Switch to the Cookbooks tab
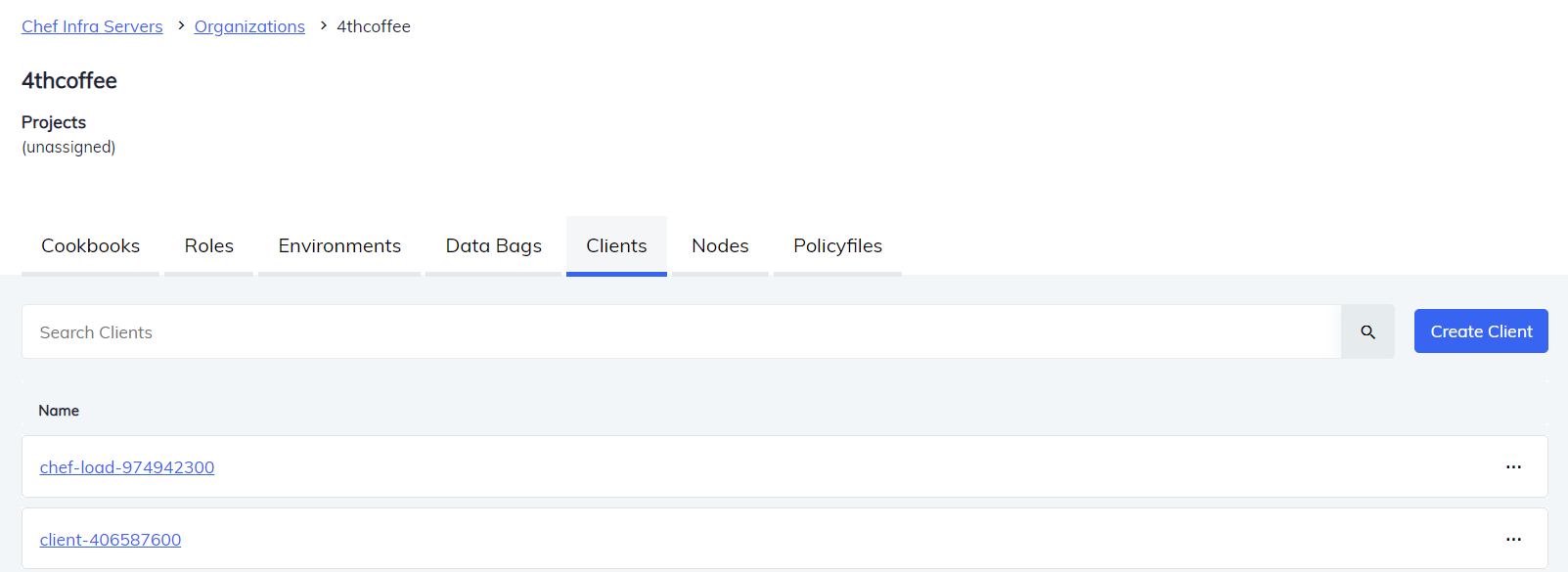 coord(89,245)
